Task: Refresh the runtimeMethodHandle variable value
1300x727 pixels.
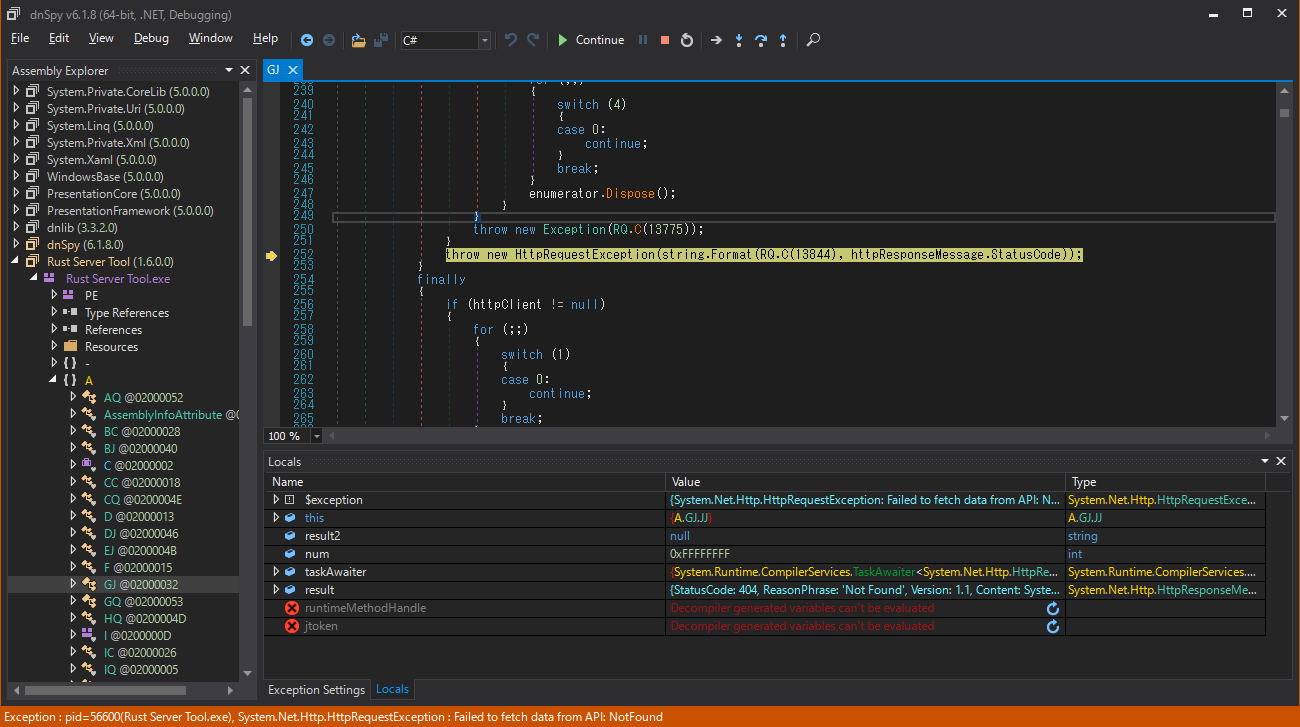Action: tap(1053, 608)
